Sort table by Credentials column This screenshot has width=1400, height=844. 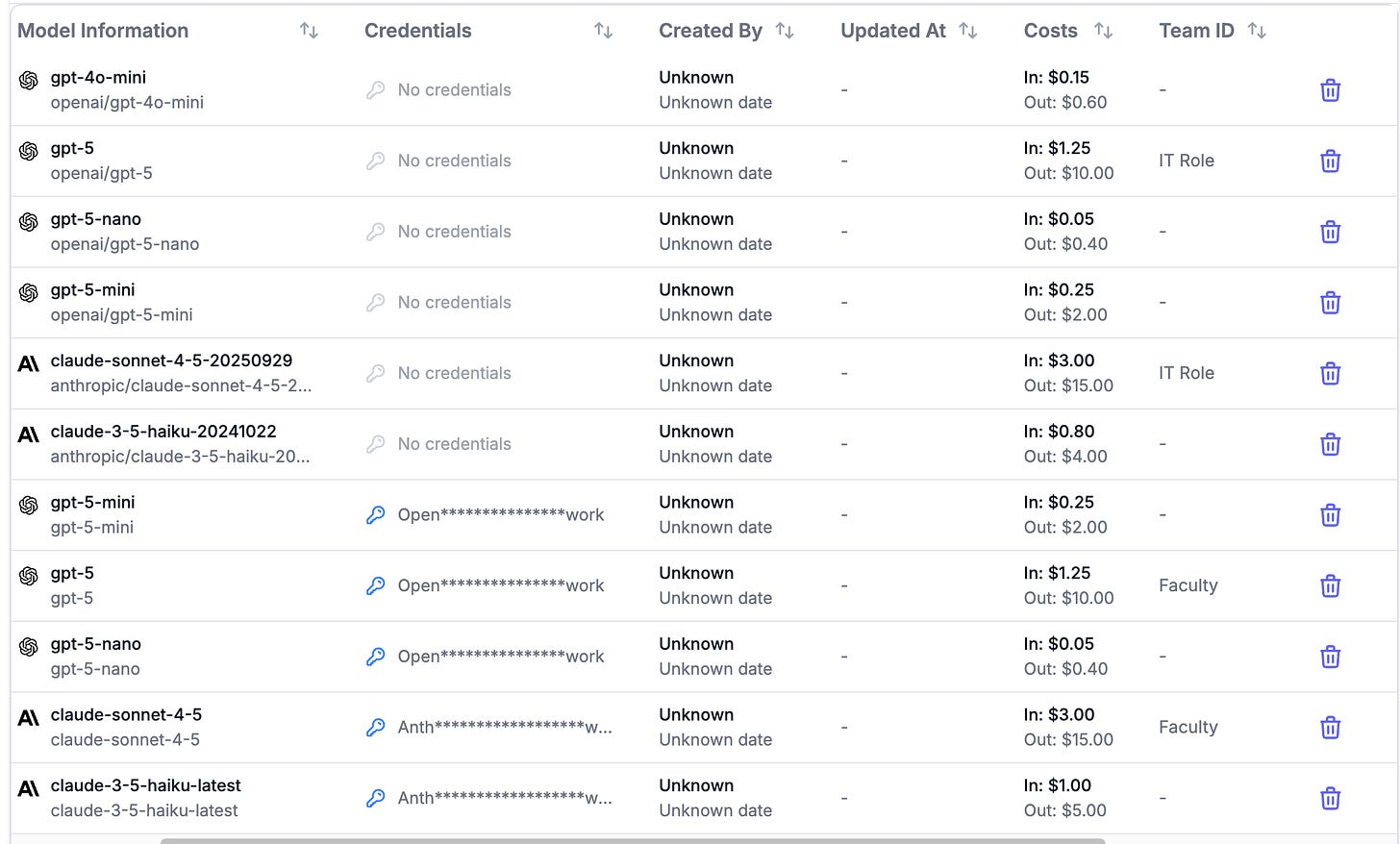[603, 31]
